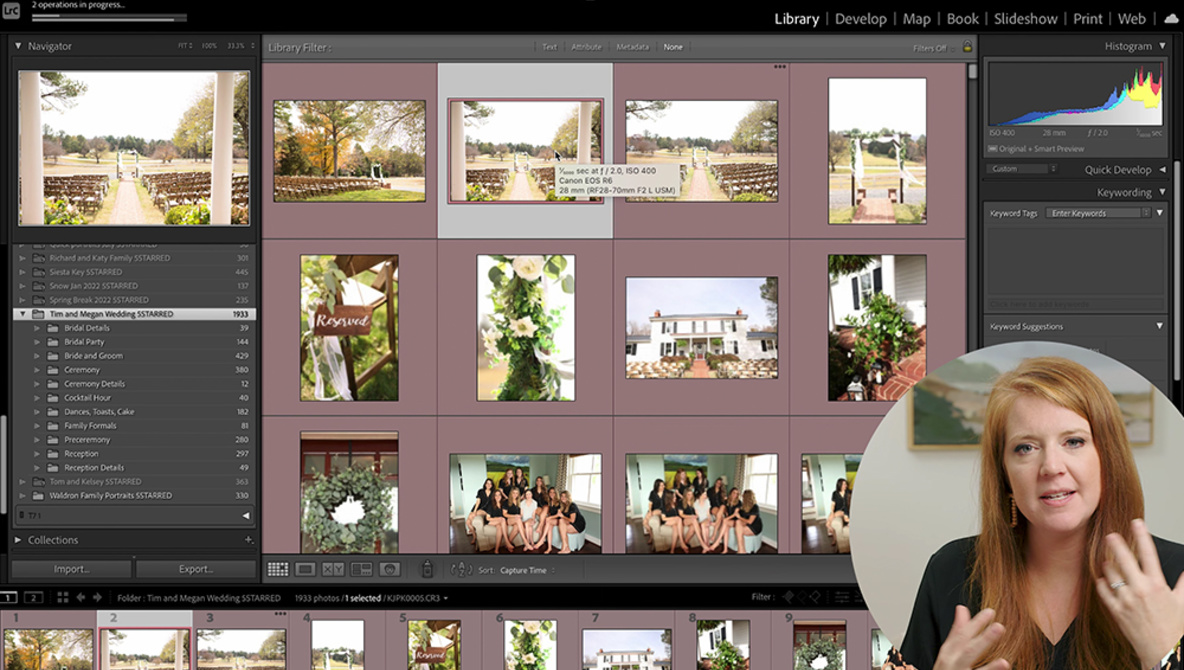
Task: Click the filmstrip grid view icon
Action: click(x=63, y=597)
